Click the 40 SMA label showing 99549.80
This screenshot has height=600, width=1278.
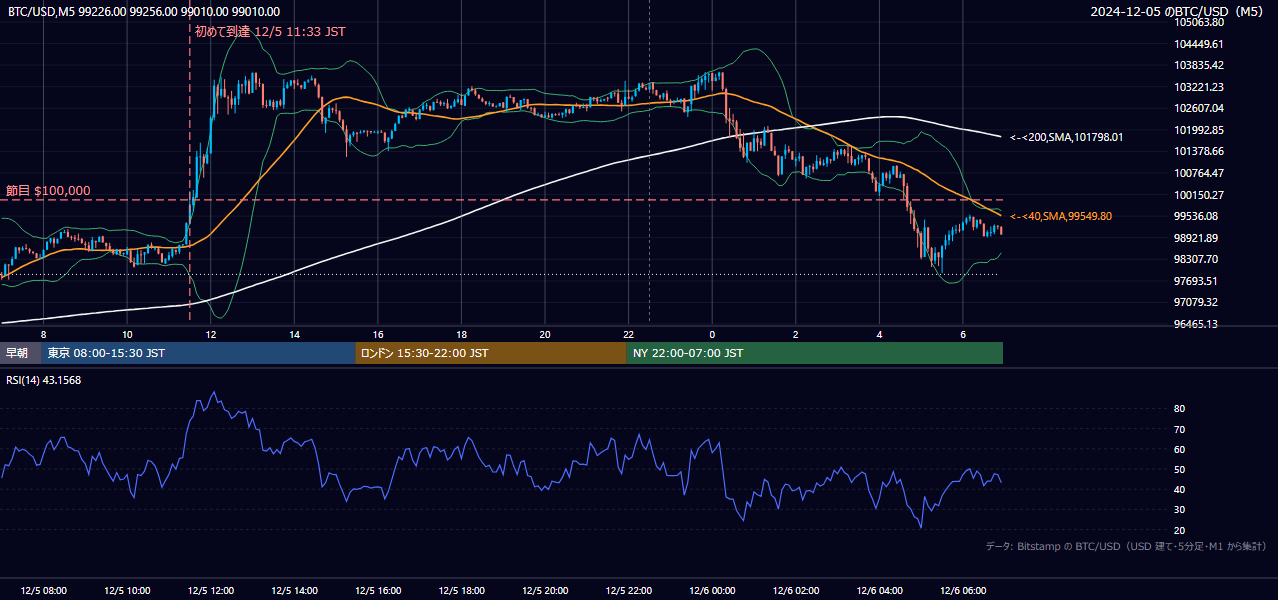click(x=1060, y=216)
